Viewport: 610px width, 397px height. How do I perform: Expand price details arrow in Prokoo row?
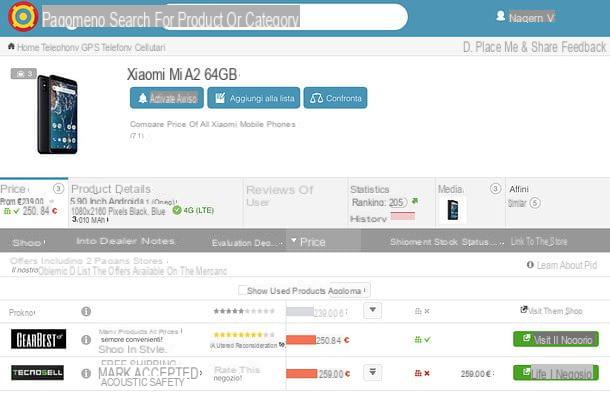point(372,310)
